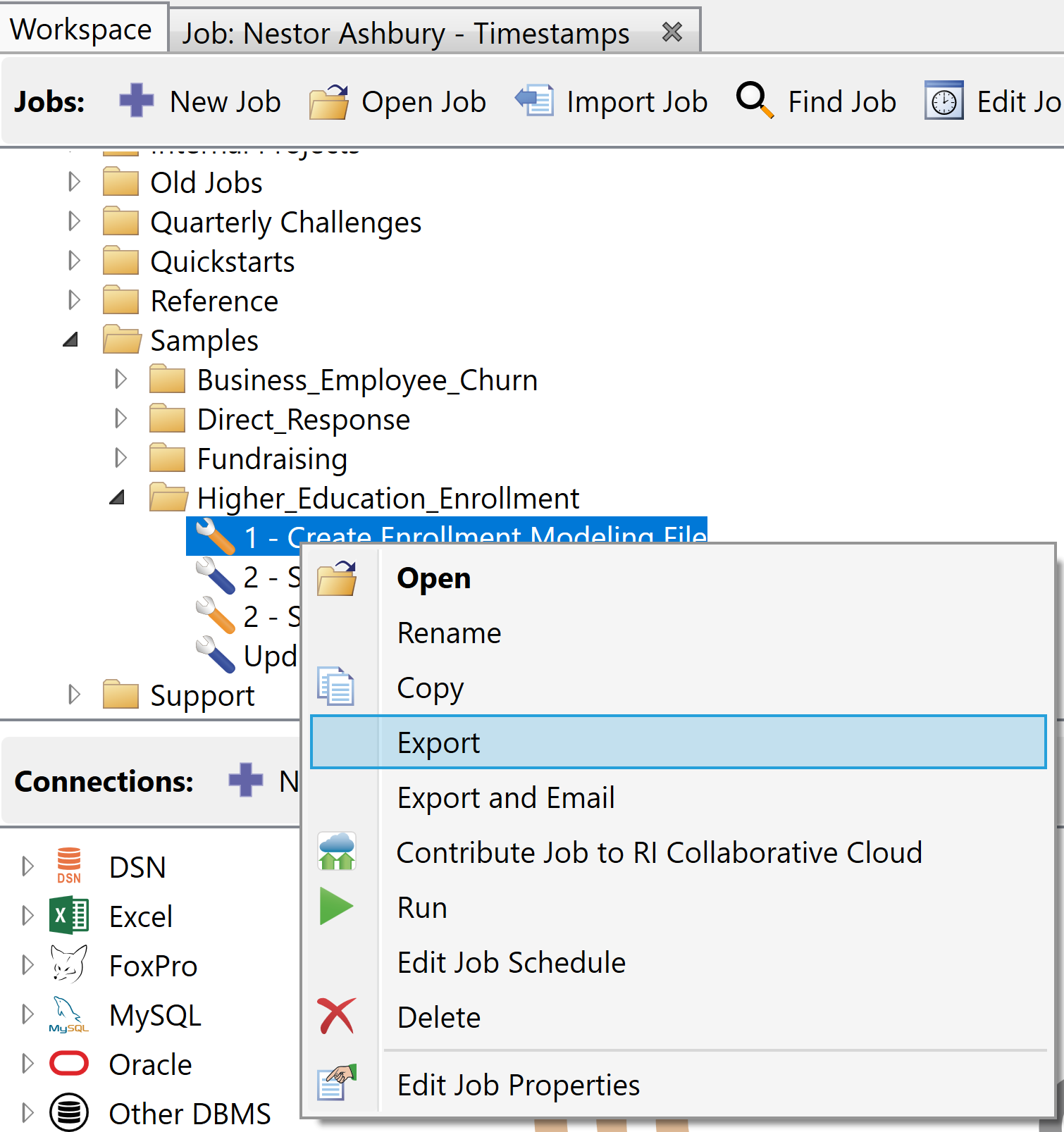Click the new connection plus icon

click(x=246, y=780)
